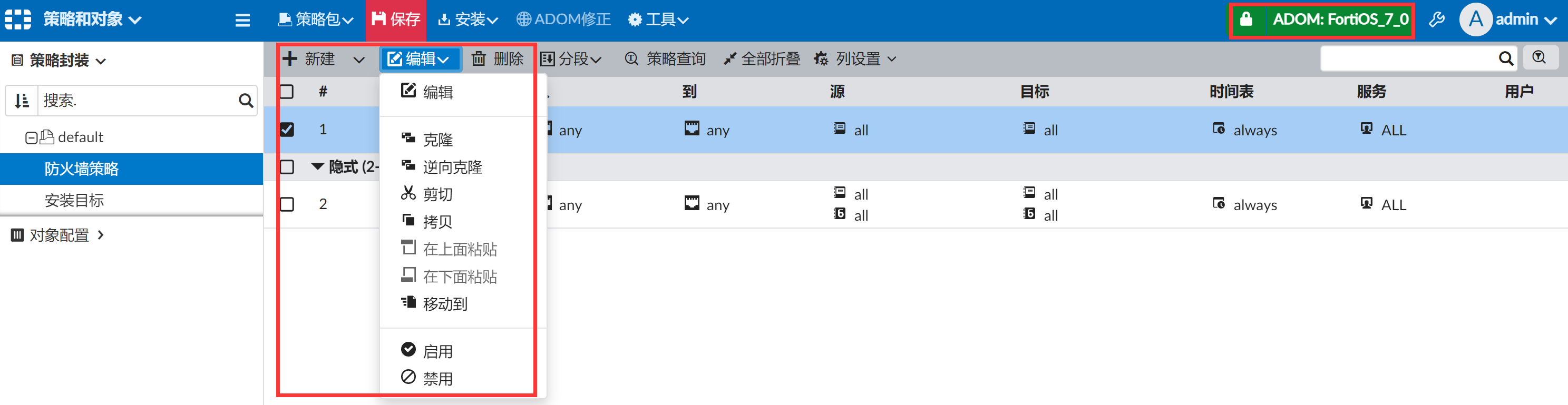Image resolution: width=1568 pixels, height=405 pixels.
Task: Click the magnifier icon in the top-right search box
Action: [x=1505, y=58]
